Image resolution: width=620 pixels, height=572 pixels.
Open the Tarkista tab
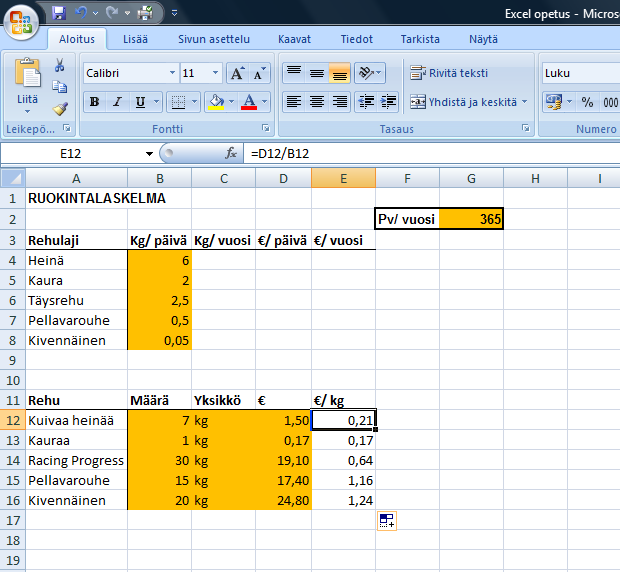tap(420, 39)
